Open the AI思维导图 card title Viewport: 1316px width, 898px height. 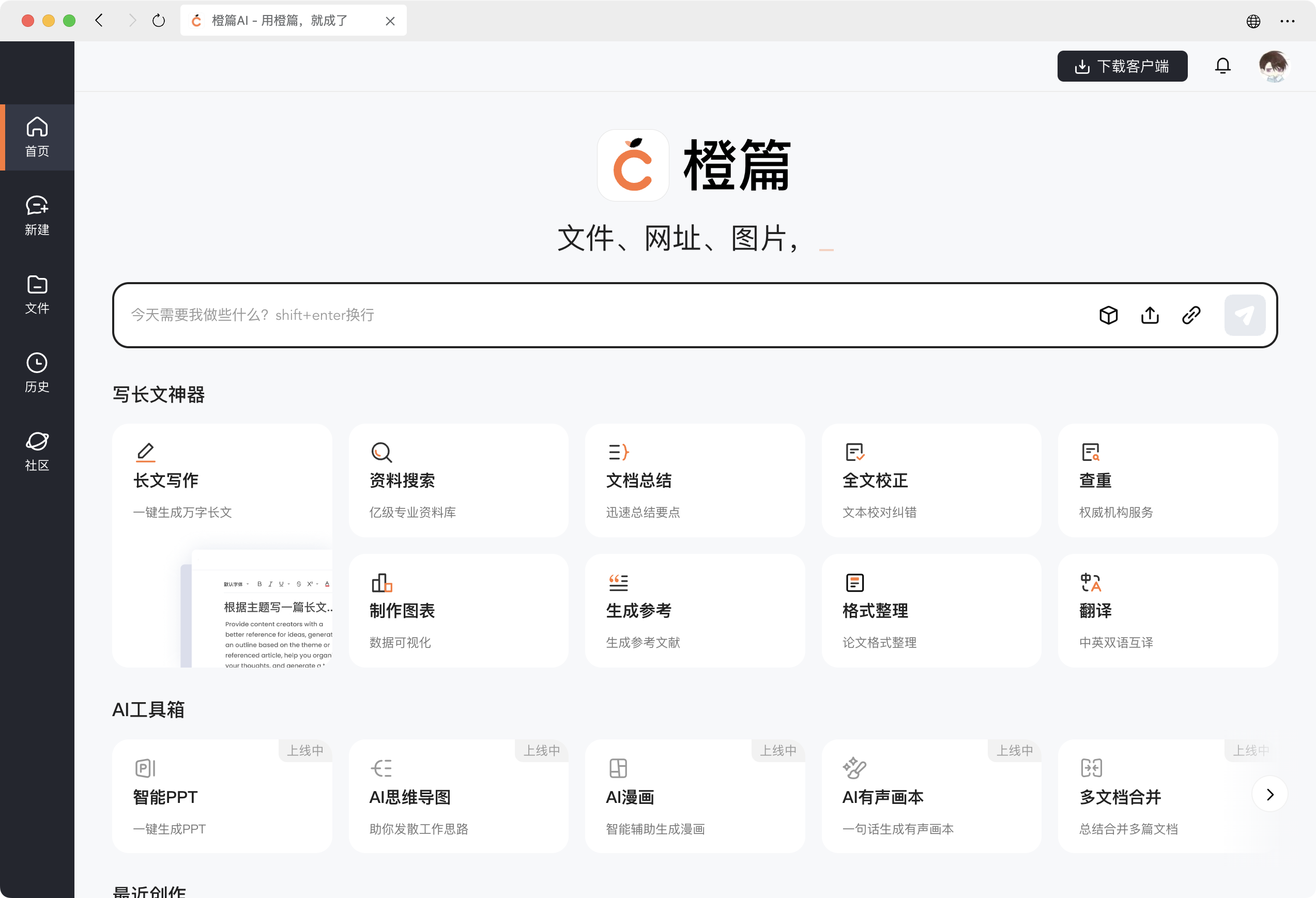click(410, 797)
